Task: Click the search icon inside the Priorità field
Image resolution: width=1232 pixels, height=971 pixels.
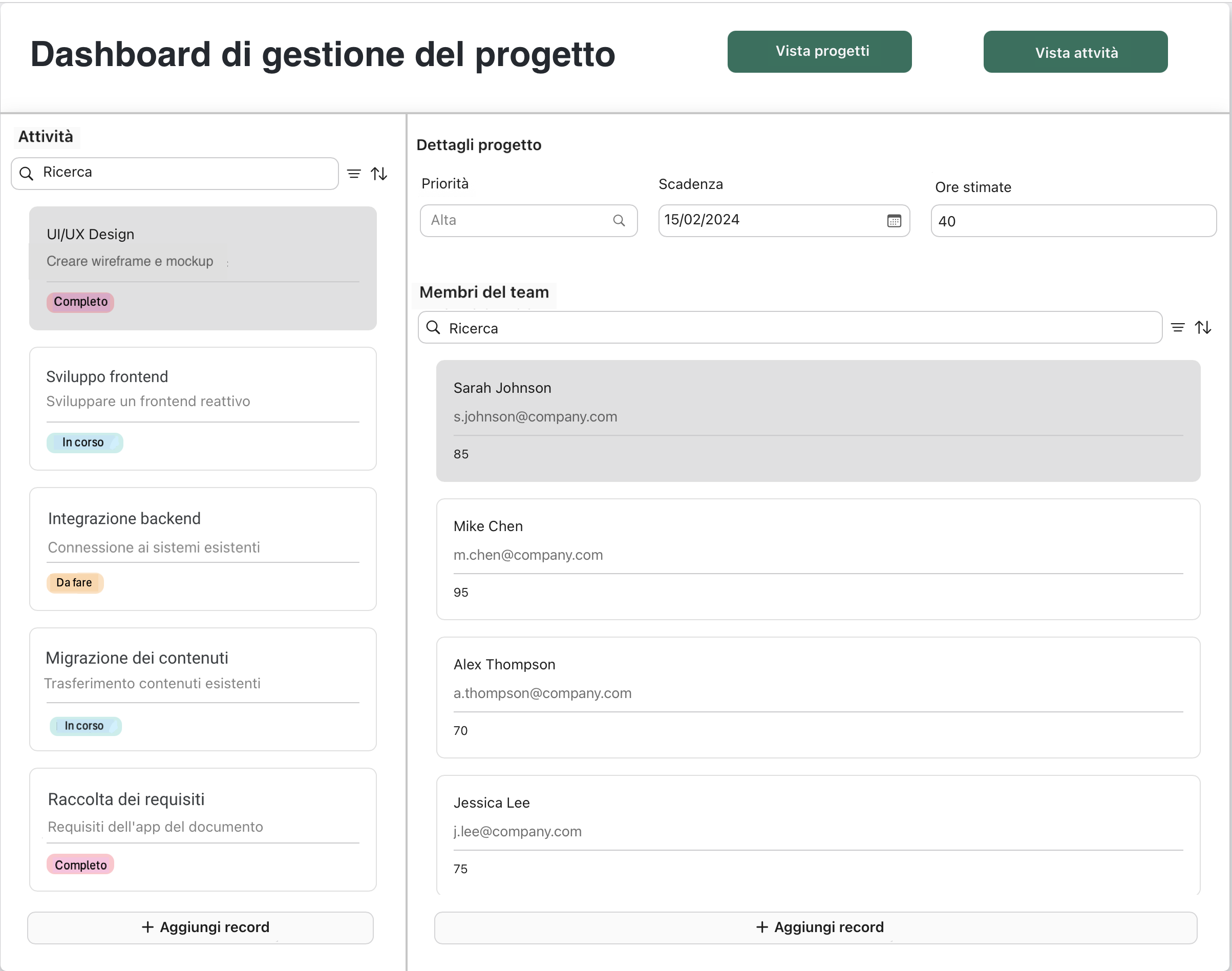Action: 620,220
